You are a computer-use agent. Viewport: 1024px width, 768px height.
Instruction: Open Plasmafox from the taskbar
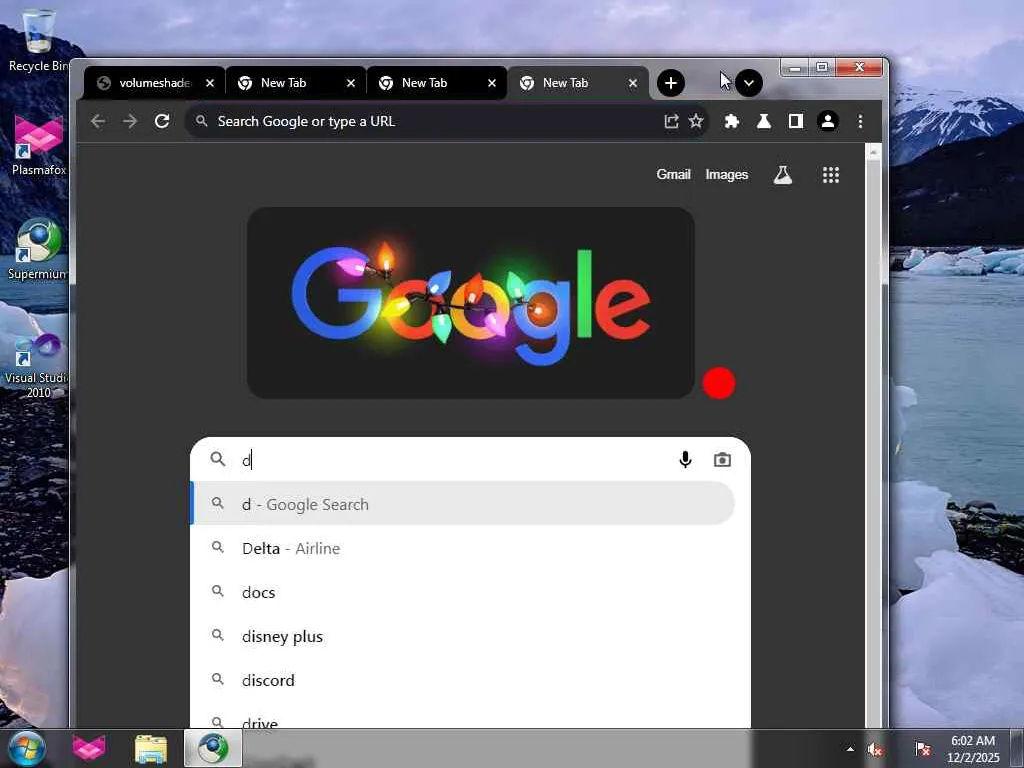point(89,748)
